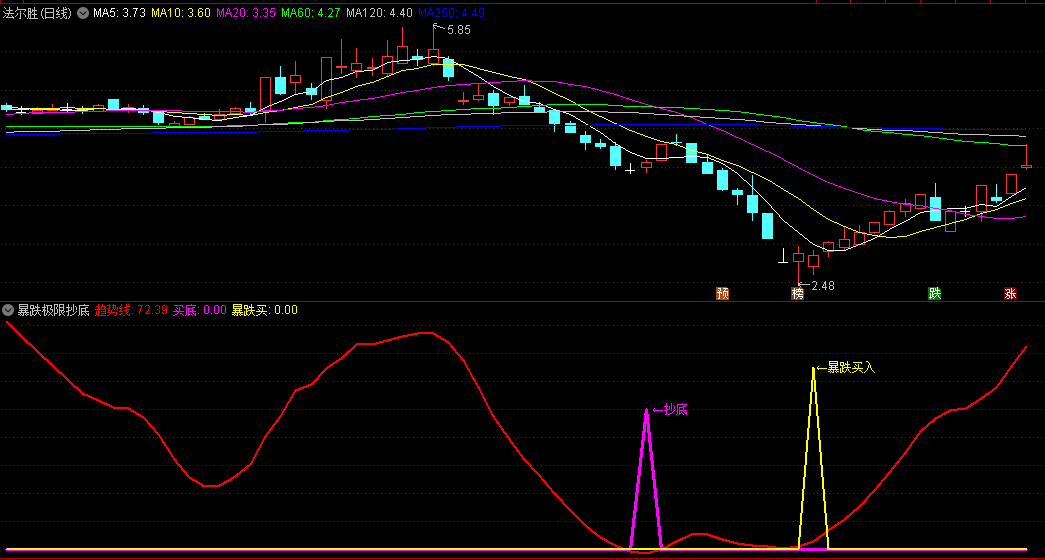
Task: Select the MA5 moving average label
Action: 119,13
